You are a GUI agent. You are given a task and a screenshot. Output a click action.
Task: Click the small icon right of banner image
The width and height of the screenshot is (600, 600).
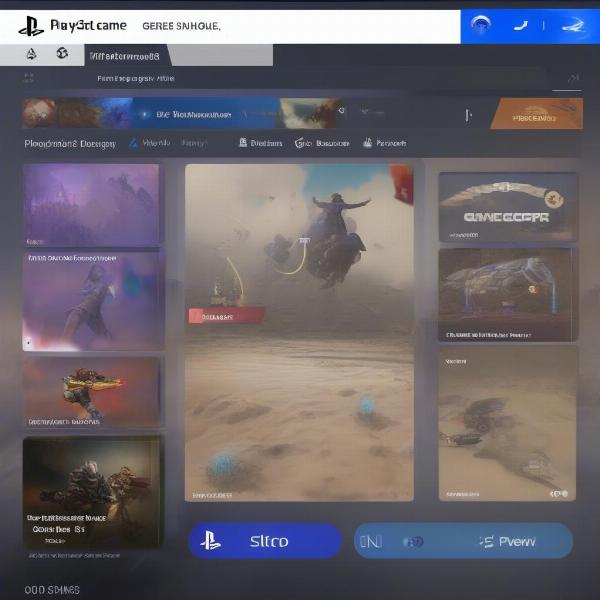click(x=342, y=111)
